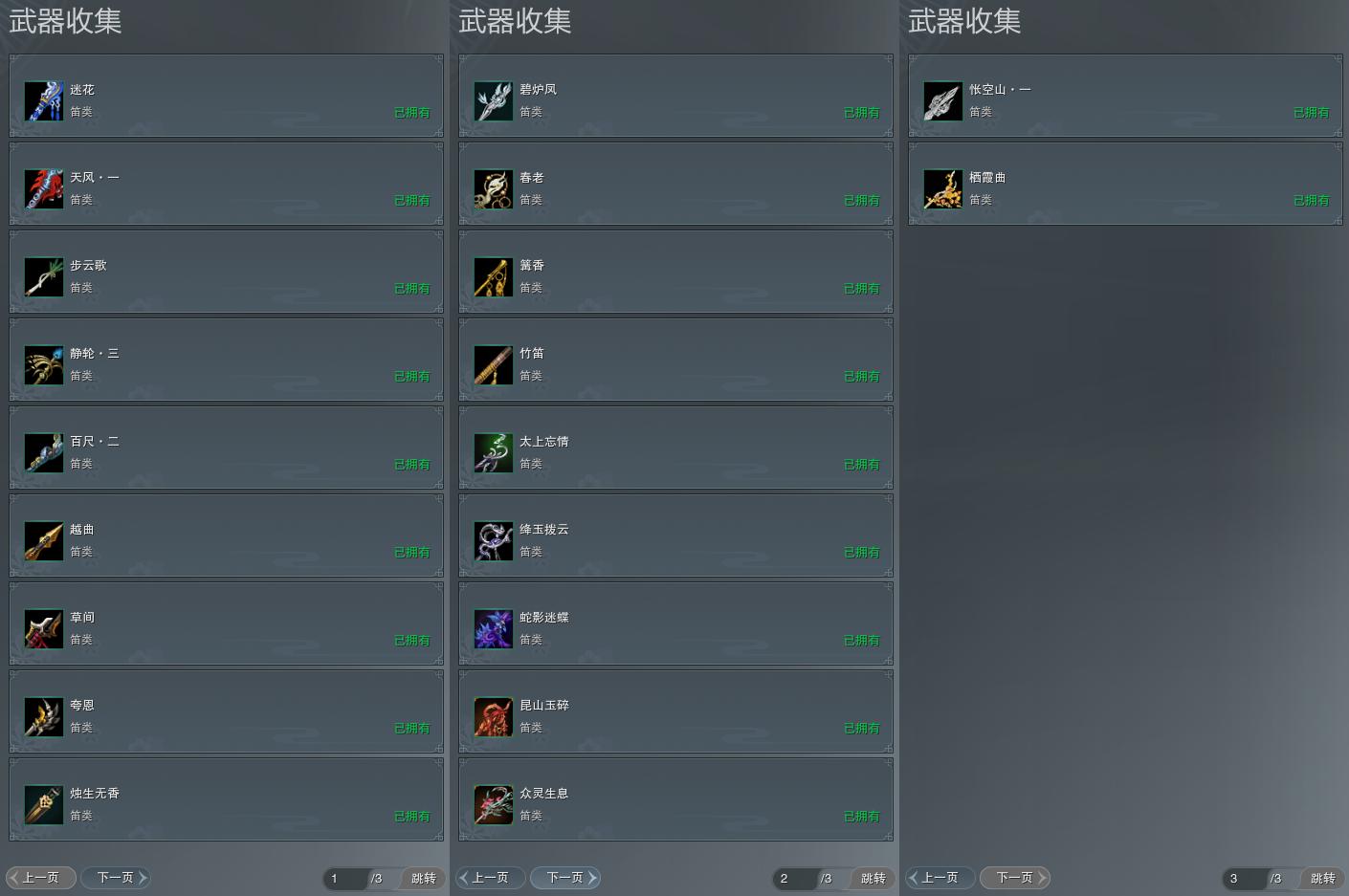The width and height of the screenshot is (1349, 896).
Task: Click the 碧炉凤 weapon icon
Action: tap(494, 100)
